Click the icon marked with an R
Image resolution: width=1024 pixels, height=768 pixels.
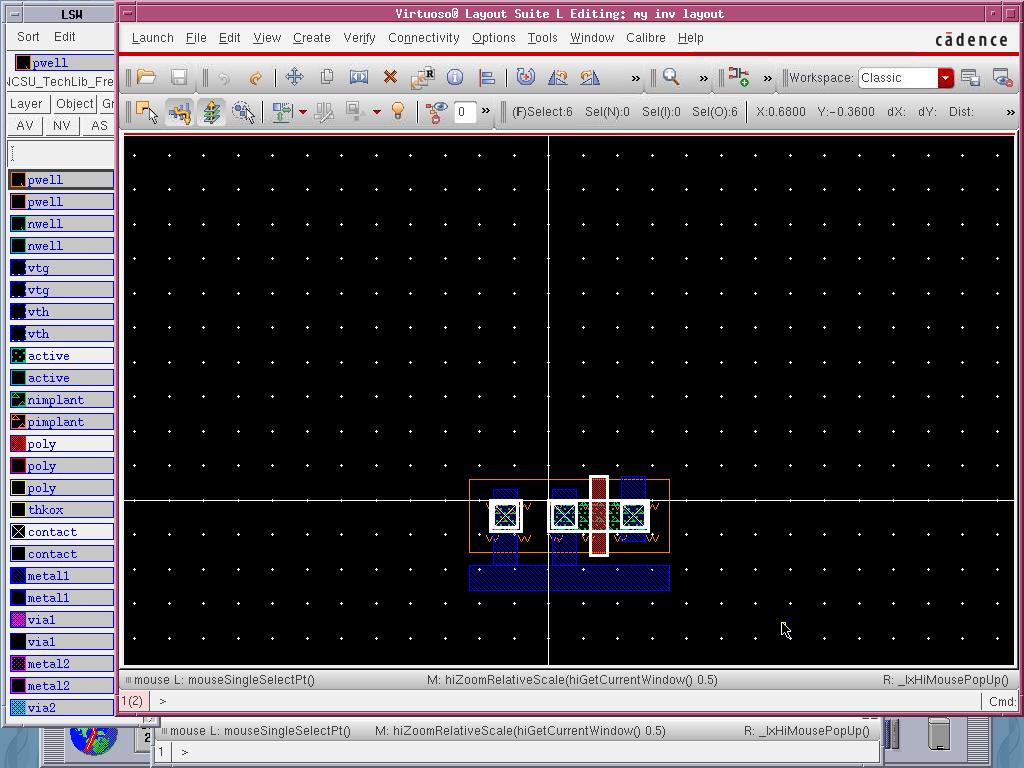[423, 78]
